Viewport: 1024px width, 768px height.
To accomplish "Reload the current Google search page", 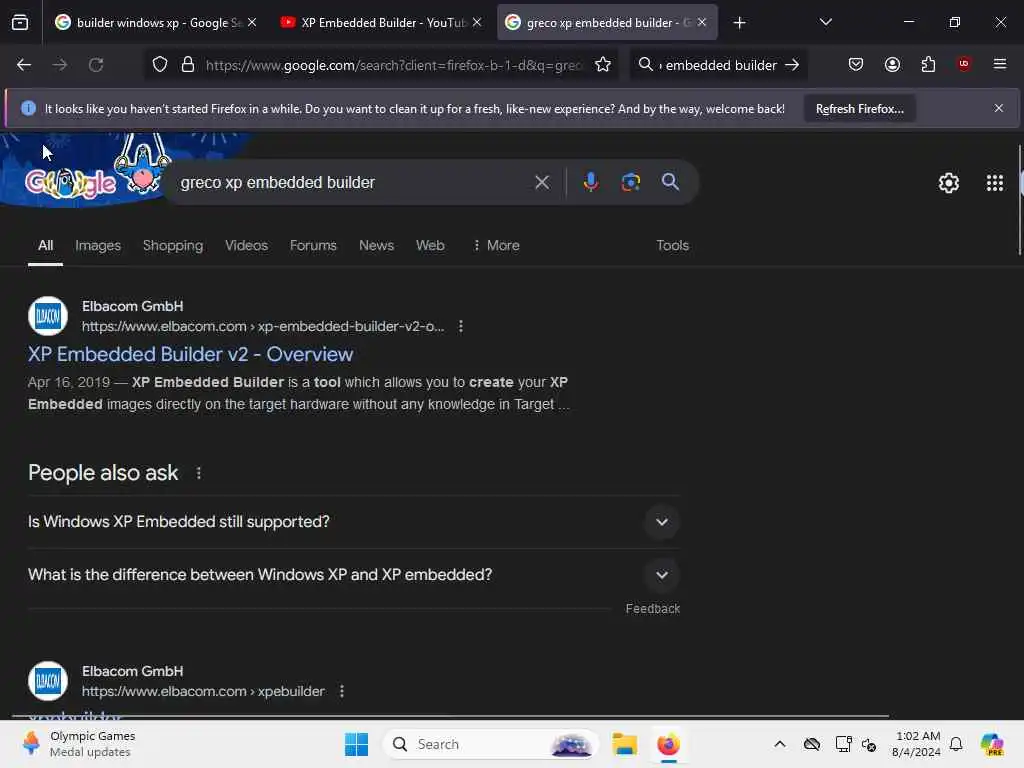I will tap(96, 65).
